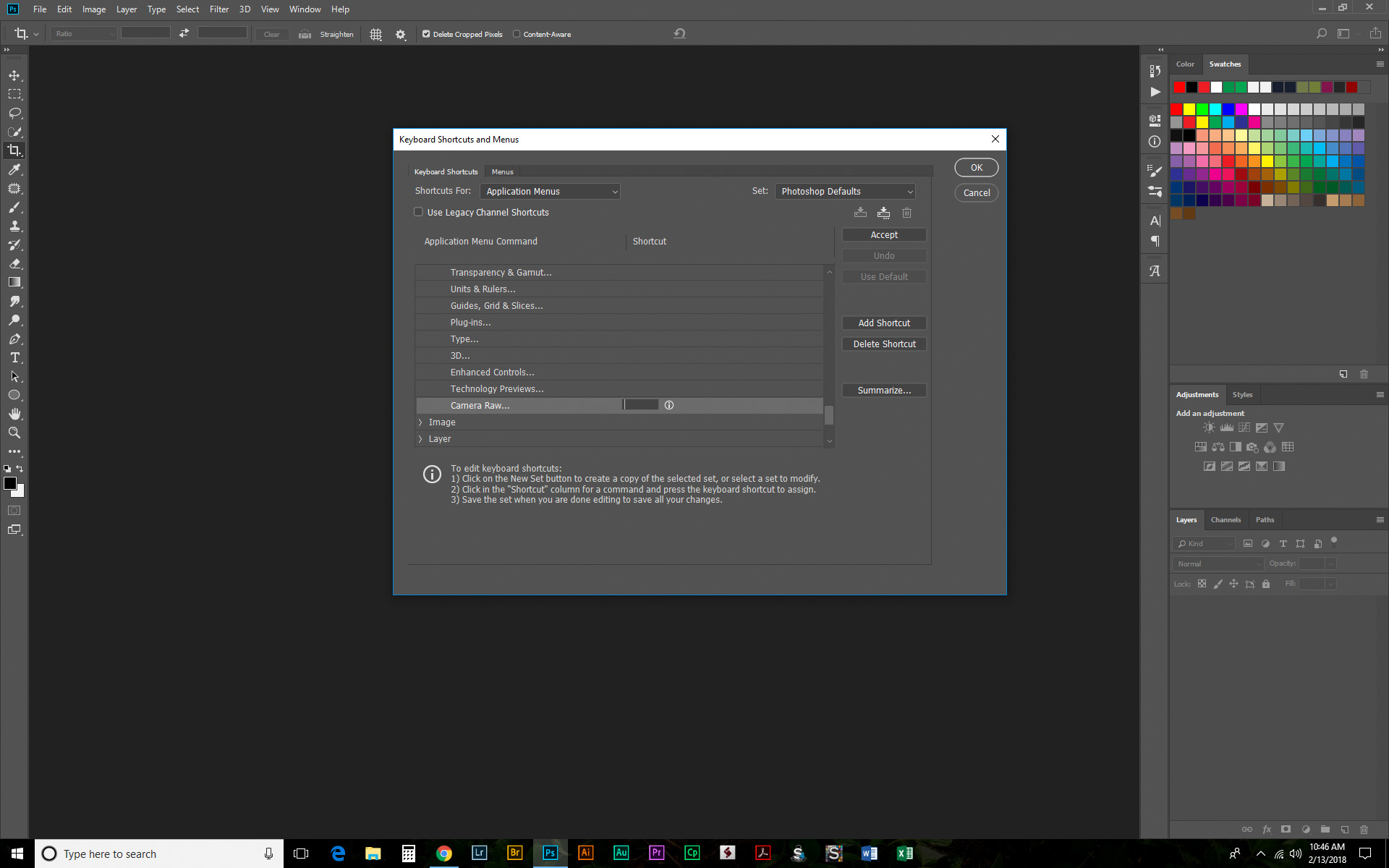Click the Summarize... button

click(884, 391)
